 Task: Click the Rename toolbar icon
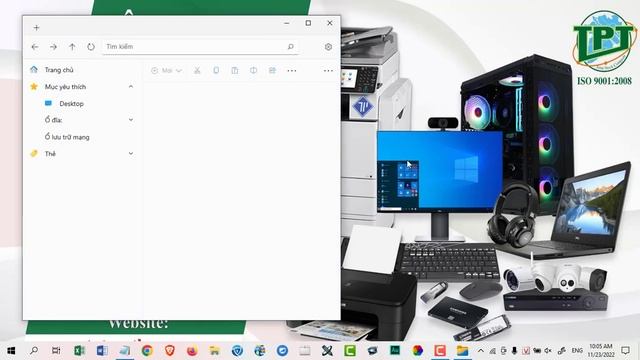click(x=253, y=71)
